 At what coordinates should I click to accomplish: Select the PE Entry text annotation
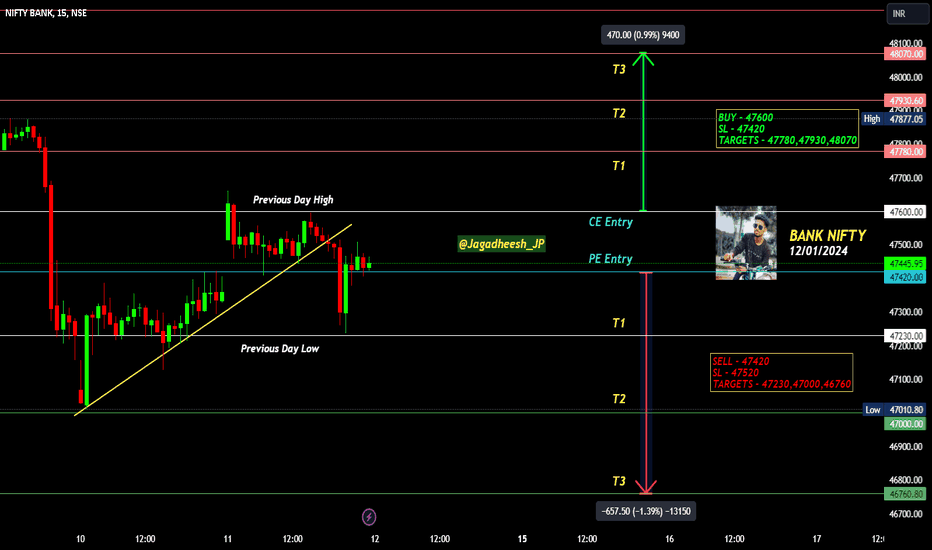tap(610, 259)
